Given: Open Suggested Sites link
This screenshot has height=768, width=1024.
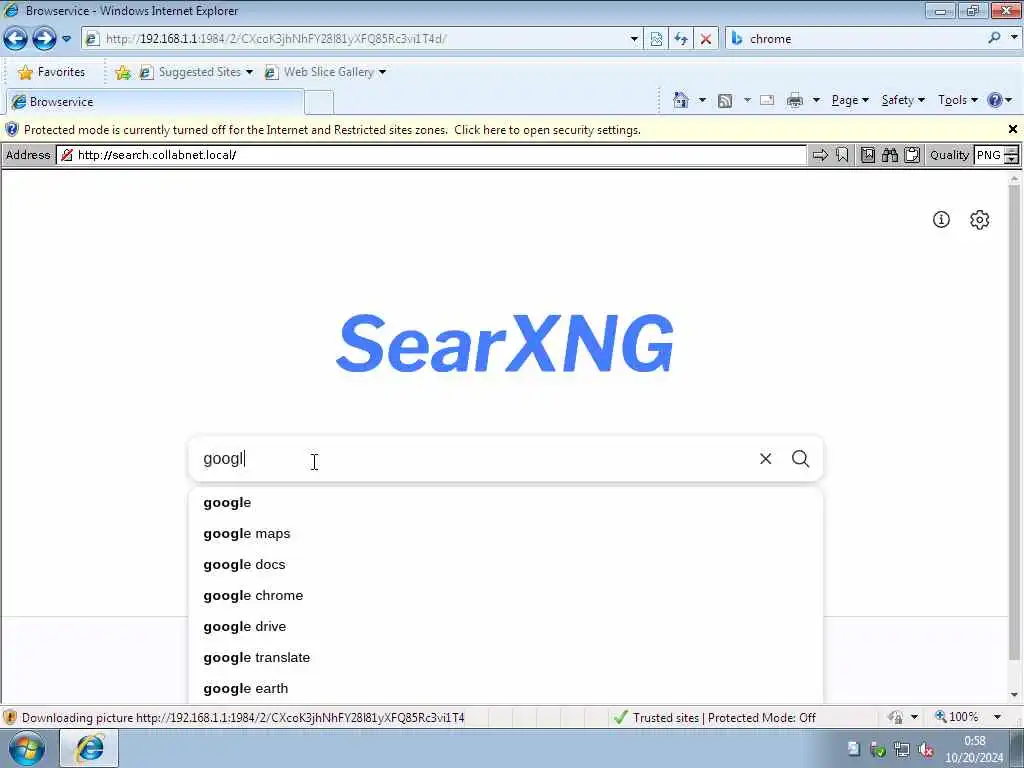Looking at the screenshot, I should click(195, 72).
